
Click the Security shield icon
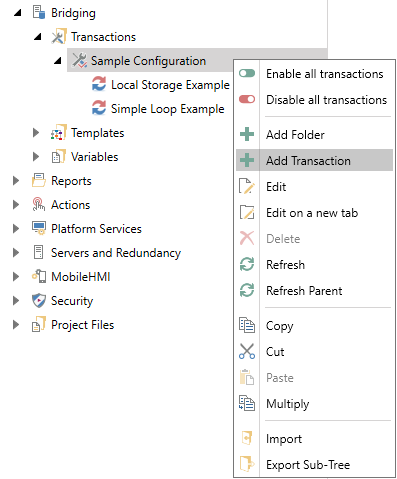click(x=39, y=300)
